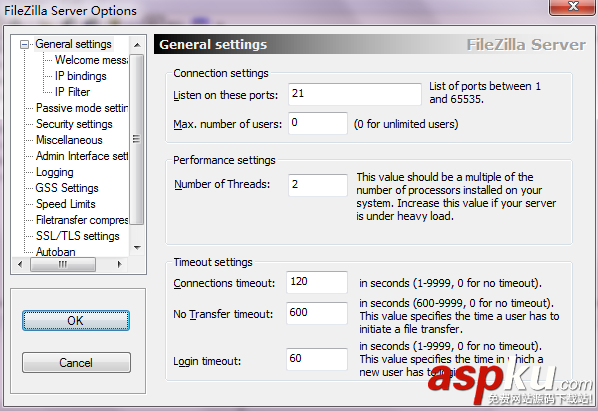
Task: Select Passive mode settings
Action: (x=82, y=108)
